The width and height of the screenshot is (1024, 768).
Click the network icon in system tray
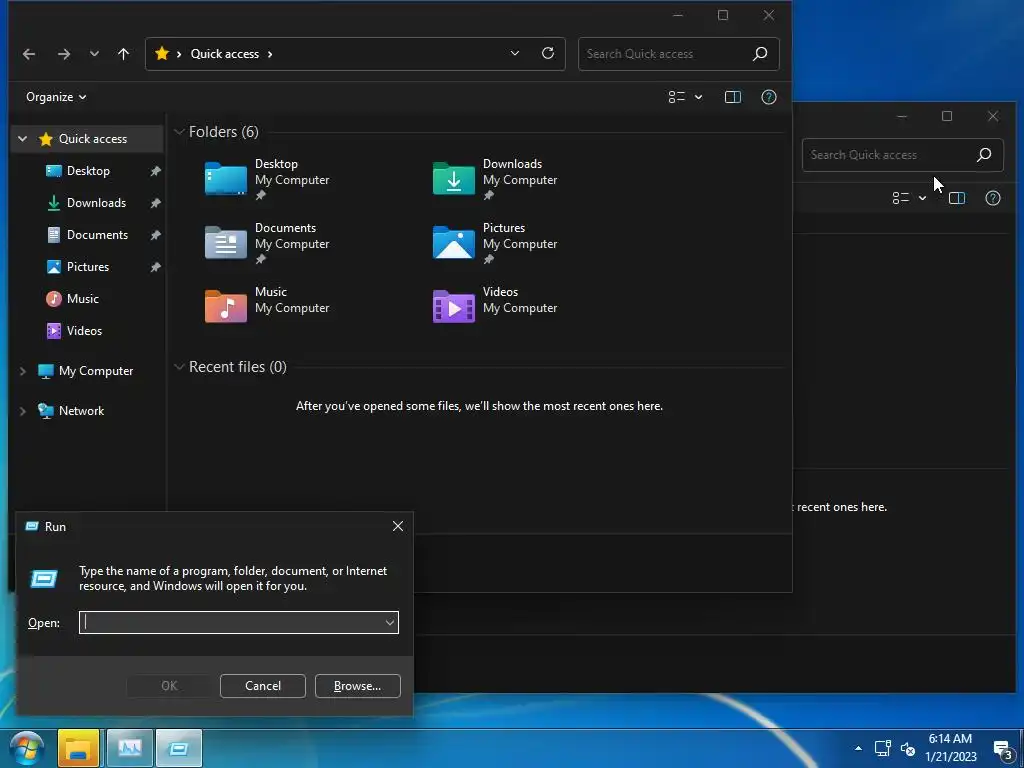(883, 748)
